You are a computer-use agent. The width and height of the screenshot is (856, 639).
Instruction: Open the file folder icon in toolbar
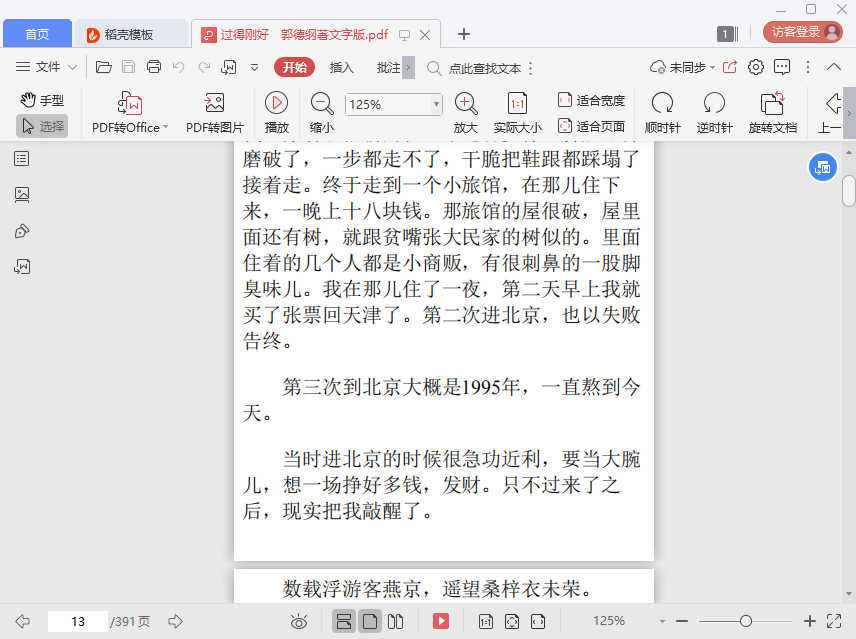pos(104,67)
